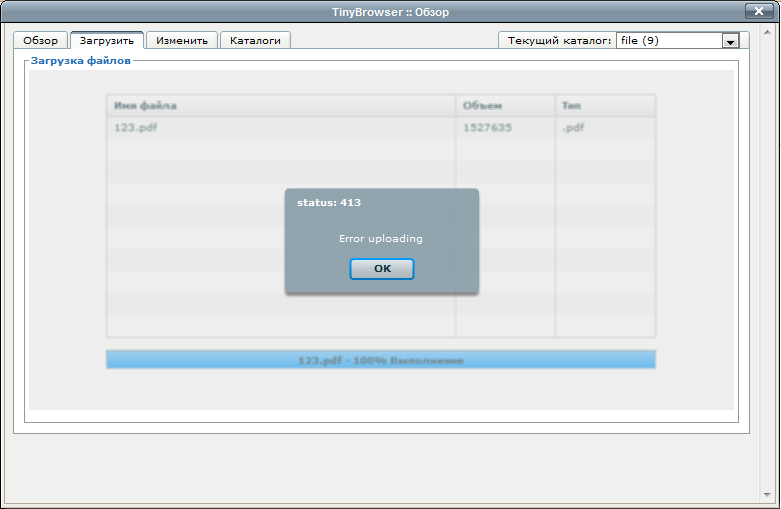The height and width of the screenshot is (509, 781).
Task: Click the .pdf type cell
Action: click(573, 128)
